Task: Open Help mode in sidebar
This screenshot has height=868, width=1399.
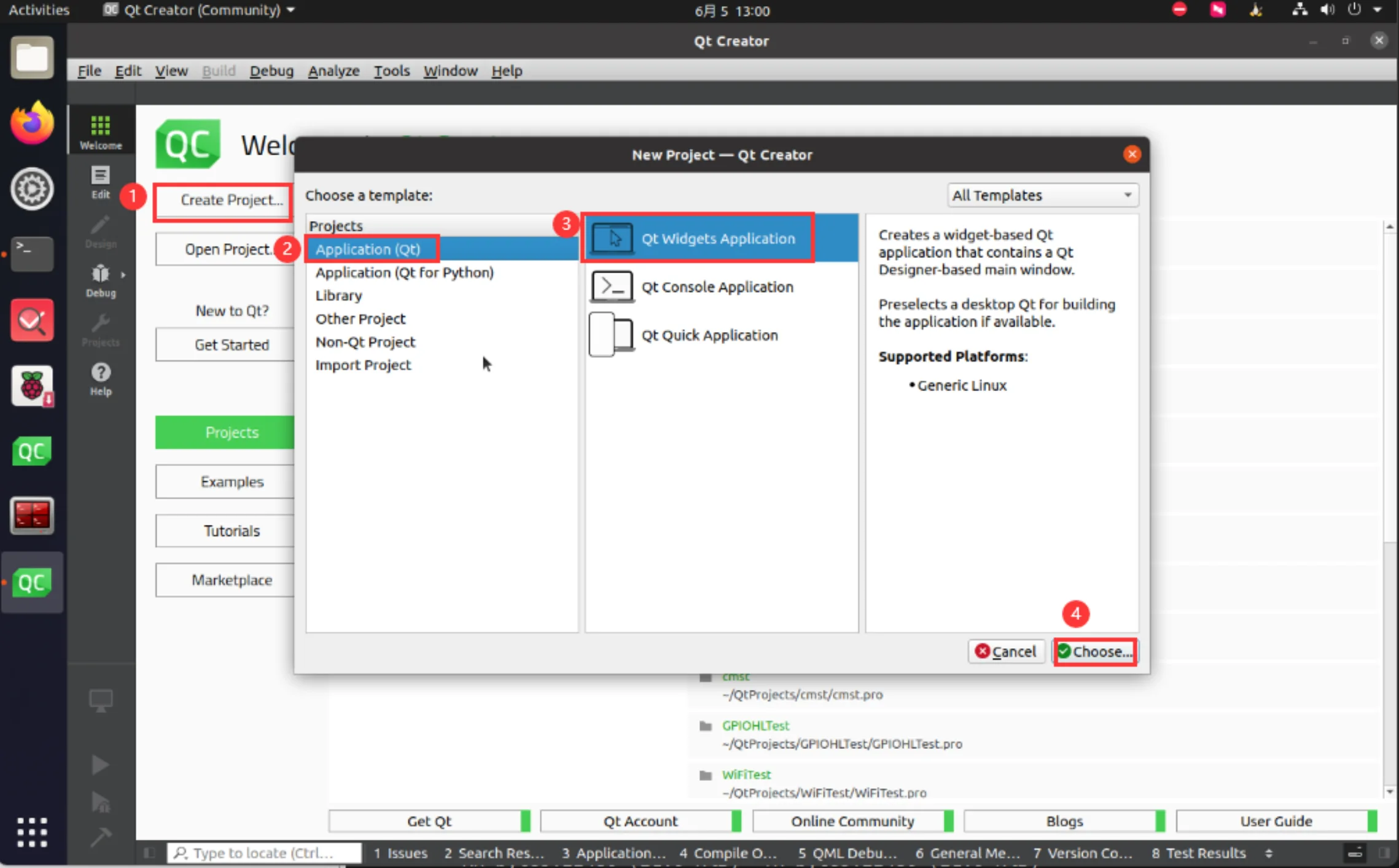Action: 101,379
